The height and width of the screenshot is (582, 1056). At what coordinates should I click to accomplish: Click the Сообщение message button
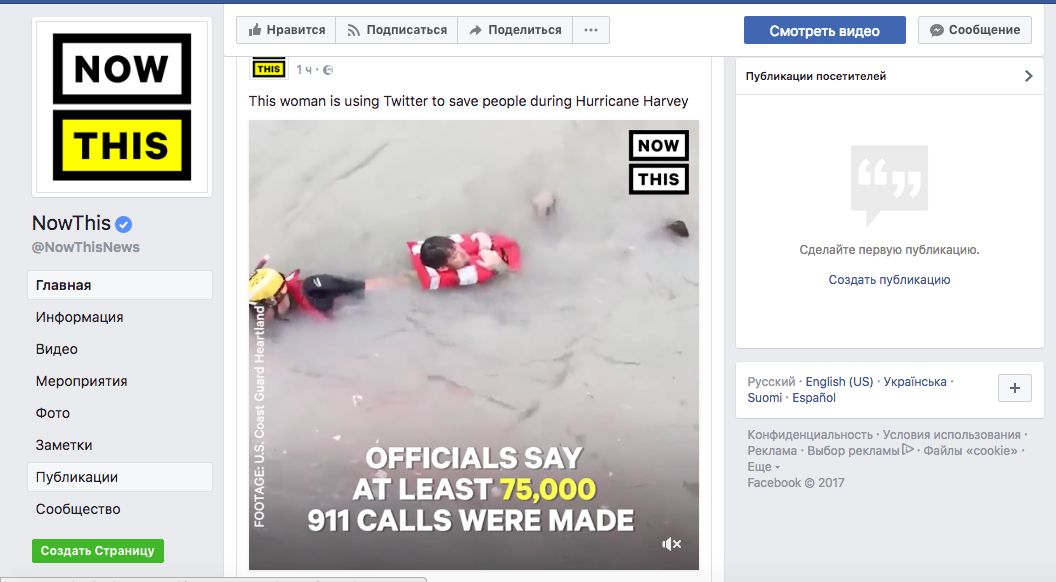975,30
